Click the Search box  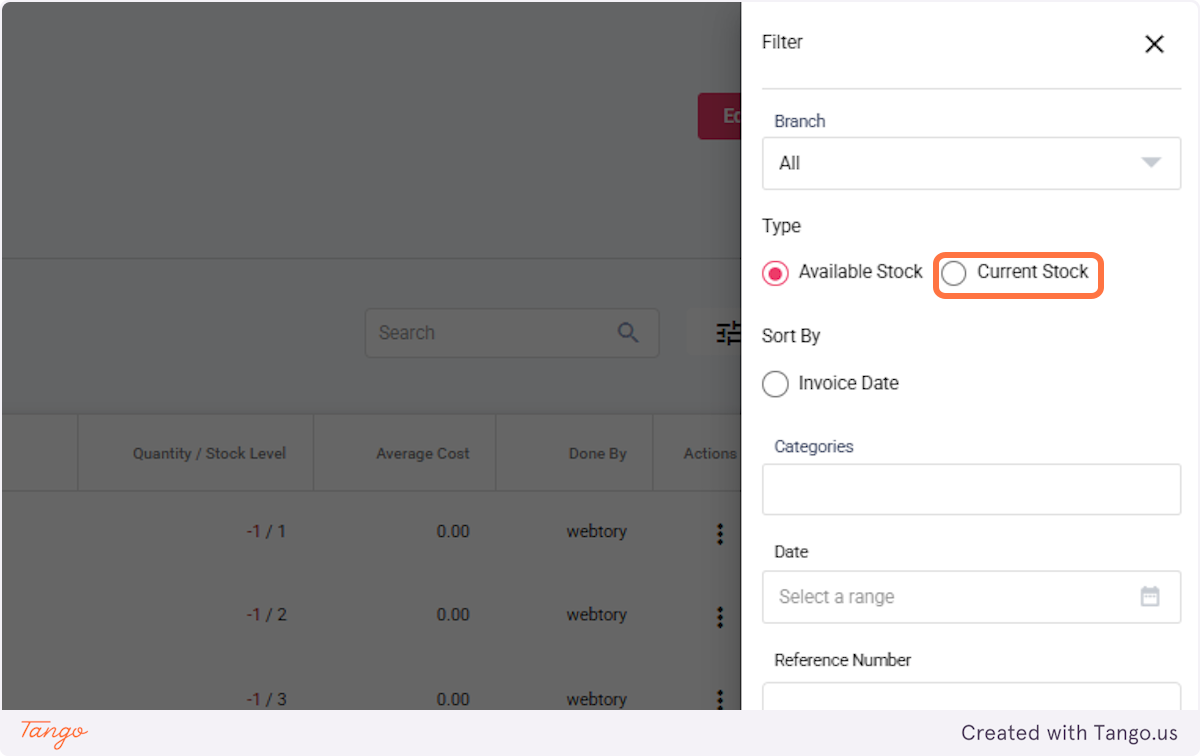coord(512,333)
